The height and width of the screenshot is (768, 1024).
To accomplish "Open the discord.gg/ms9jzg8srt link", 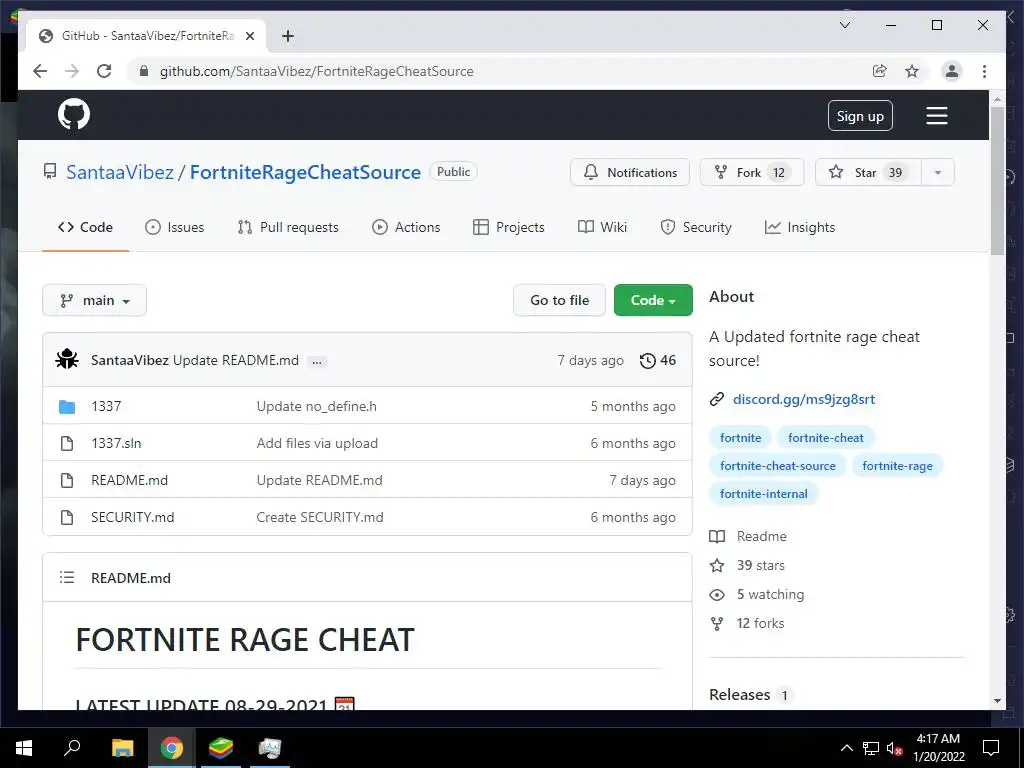I will [x=803, y=399].
